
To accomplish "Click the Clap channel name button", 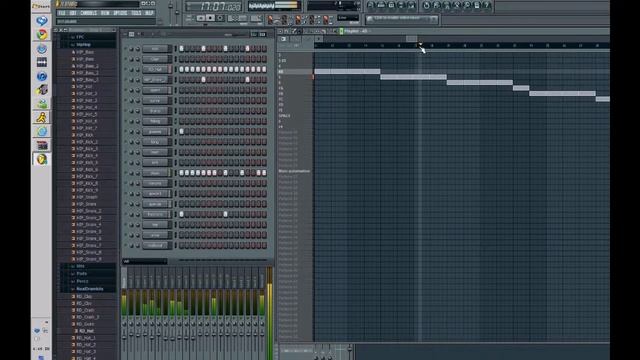I will point(156,59).
